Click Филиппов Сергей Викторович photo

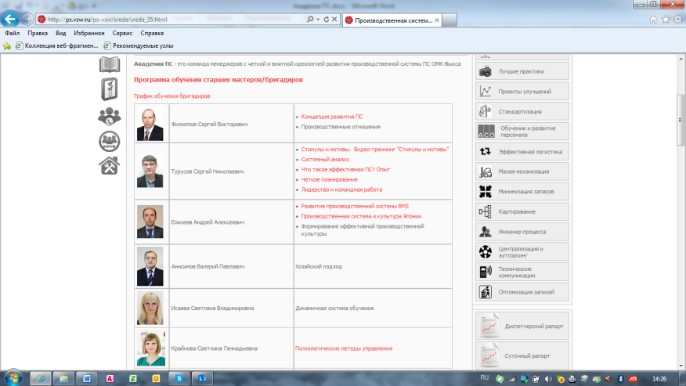click(x=150, y=124)
